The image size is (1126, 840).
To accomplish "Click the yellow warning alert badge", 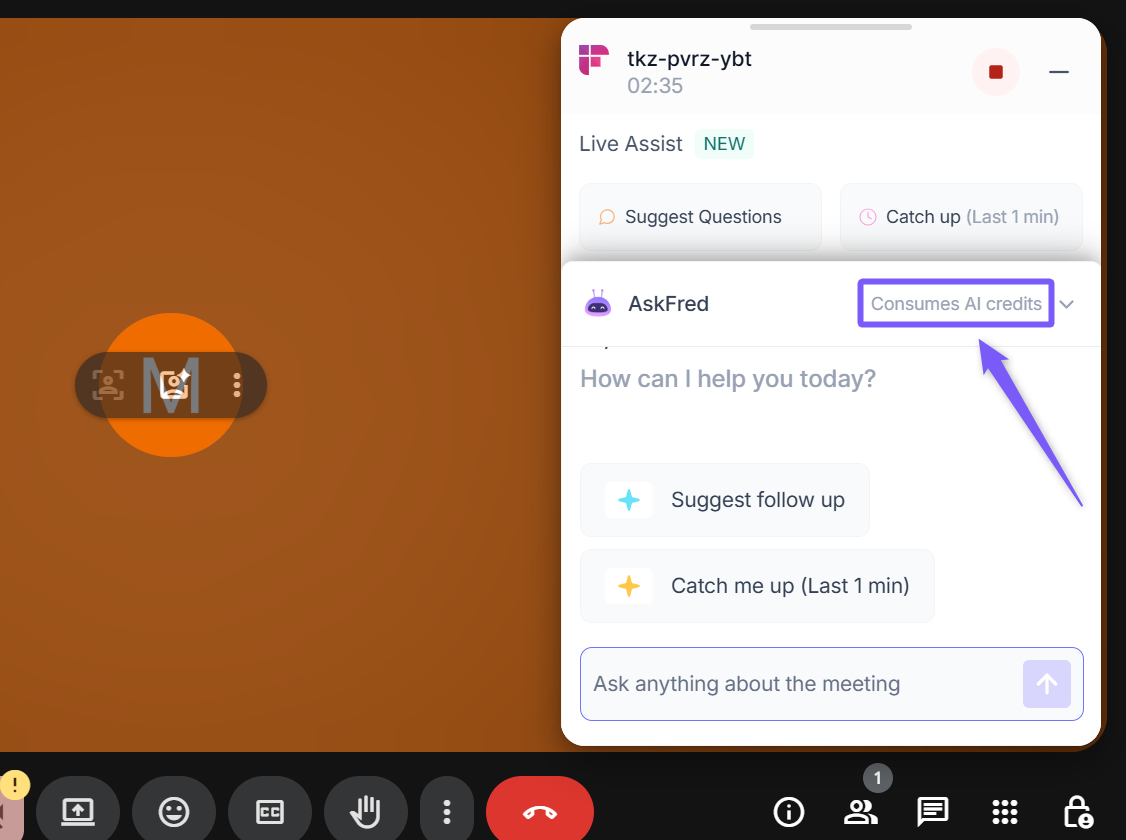I will click(x=14, y=785).
